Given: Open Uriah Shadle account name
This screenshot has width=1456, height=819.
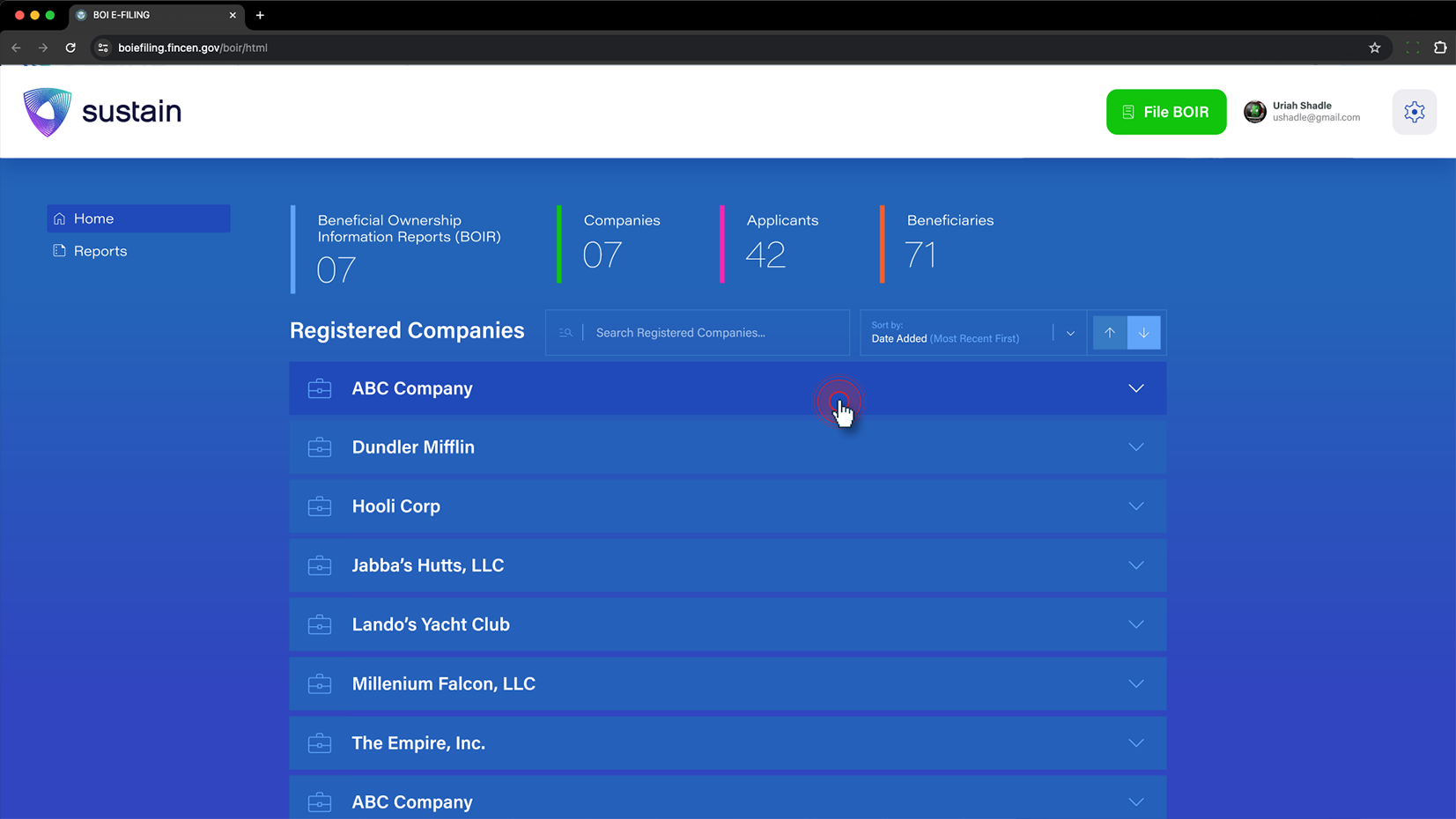Looking at the screenshot, I should (1302, 106).
